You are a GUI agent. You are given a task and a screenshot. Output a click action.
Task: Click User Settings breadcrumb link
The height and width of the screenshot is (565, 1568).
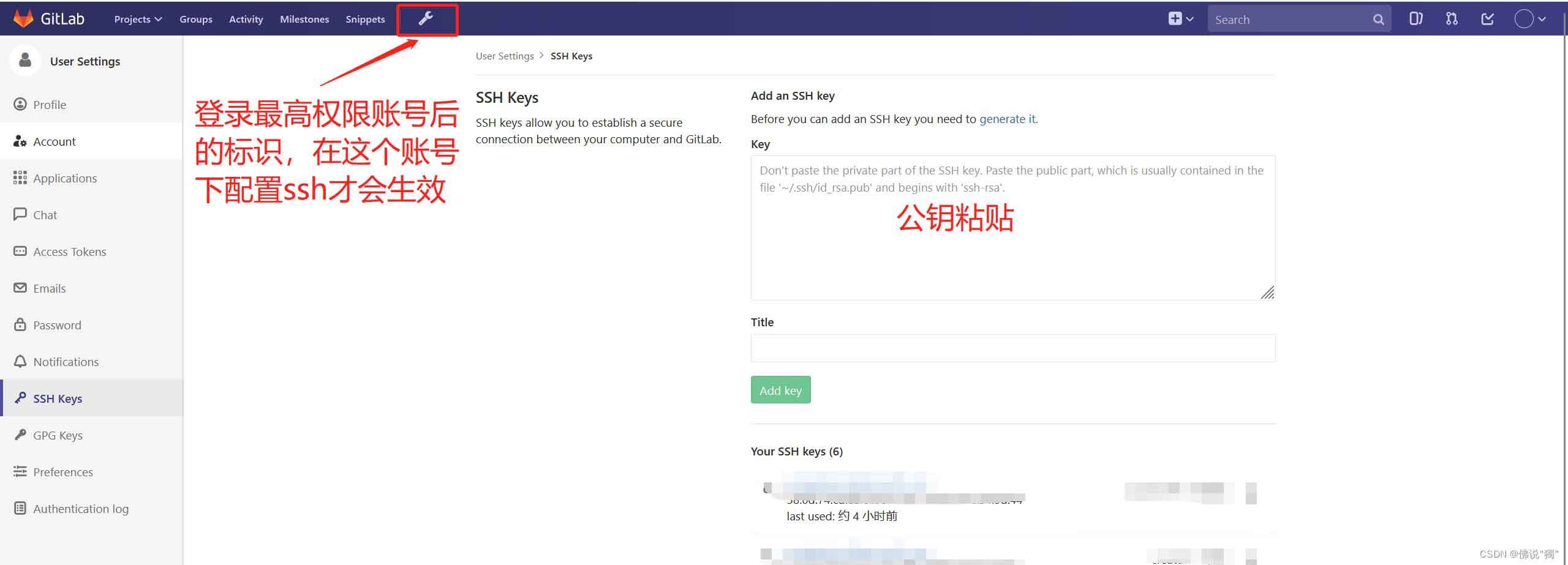point(505,56)
